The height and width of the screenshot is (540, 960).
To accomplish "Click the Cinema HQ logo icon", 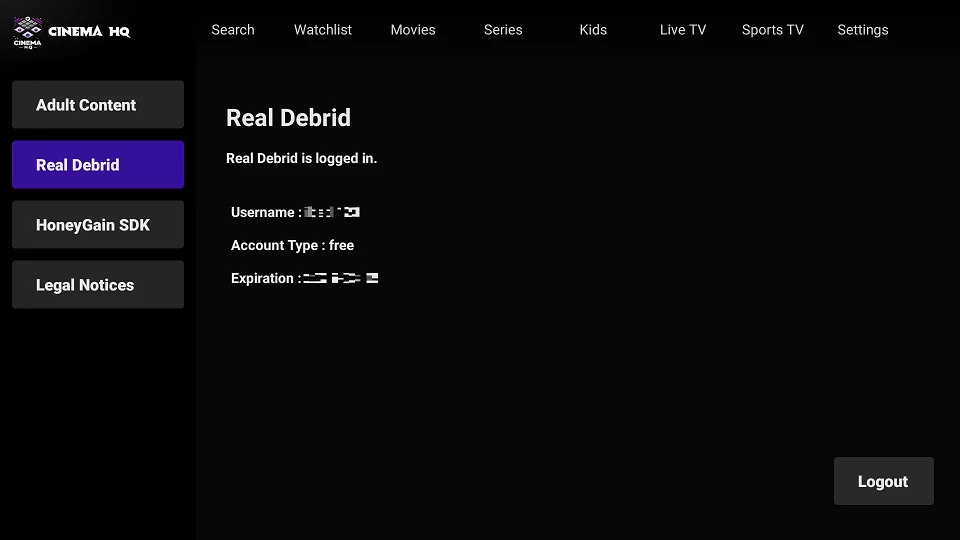I will point(28,32).
